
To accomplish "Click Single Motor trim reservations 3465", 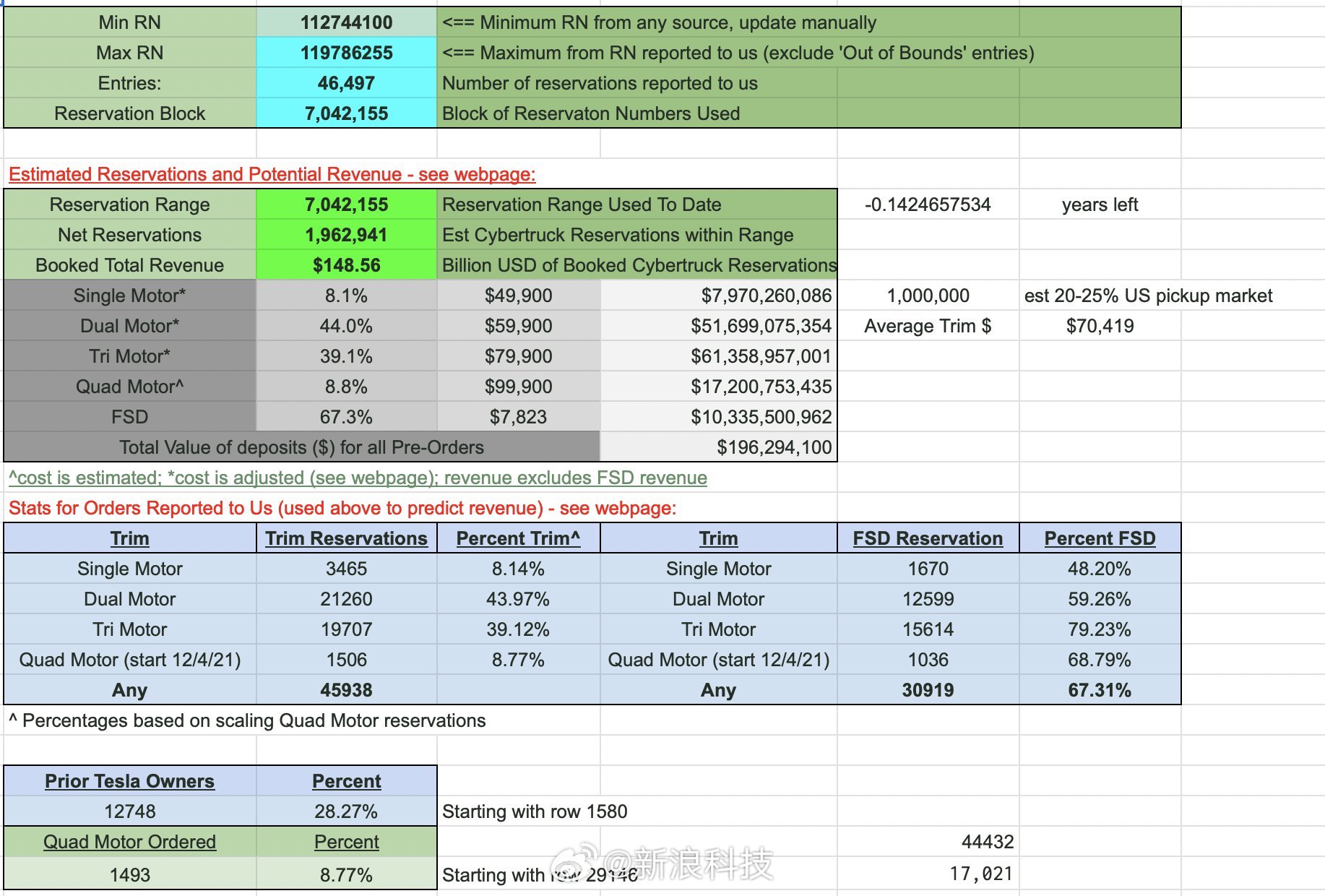I will tap(346, 569).
